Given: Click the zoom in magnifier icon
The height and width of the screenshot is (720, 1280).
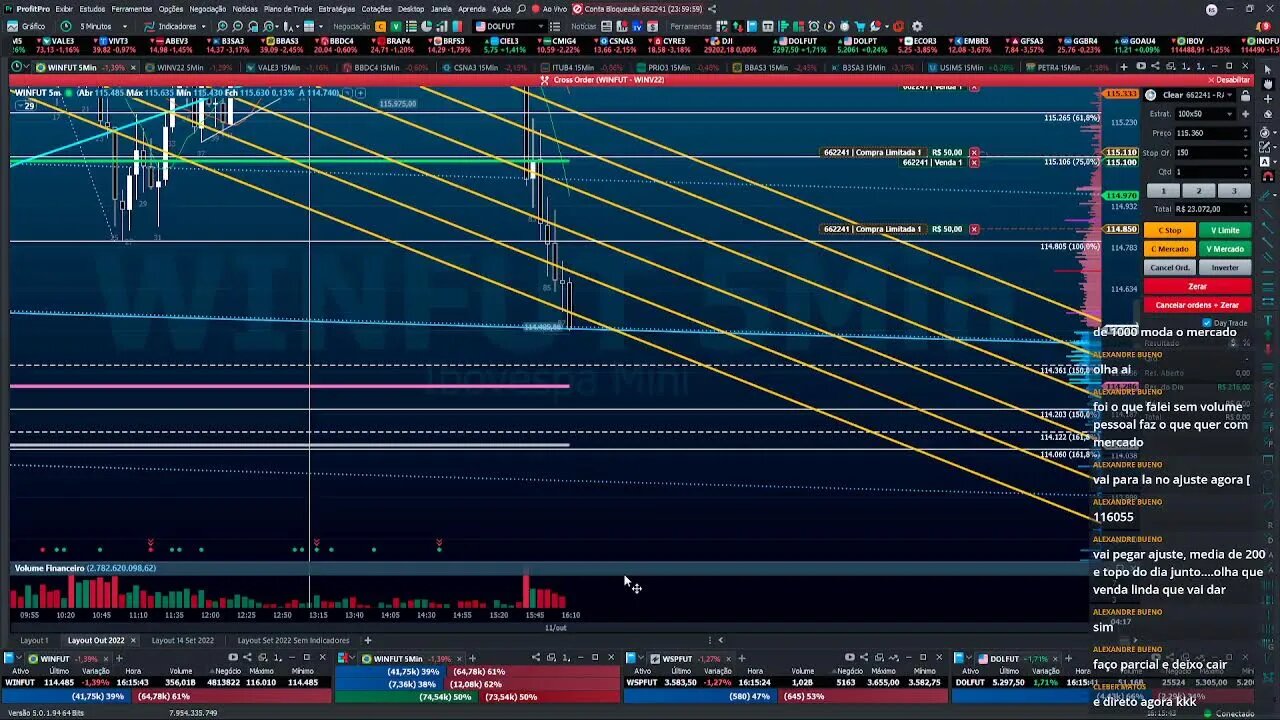Looking at the screenshot, I should (221, 26).
